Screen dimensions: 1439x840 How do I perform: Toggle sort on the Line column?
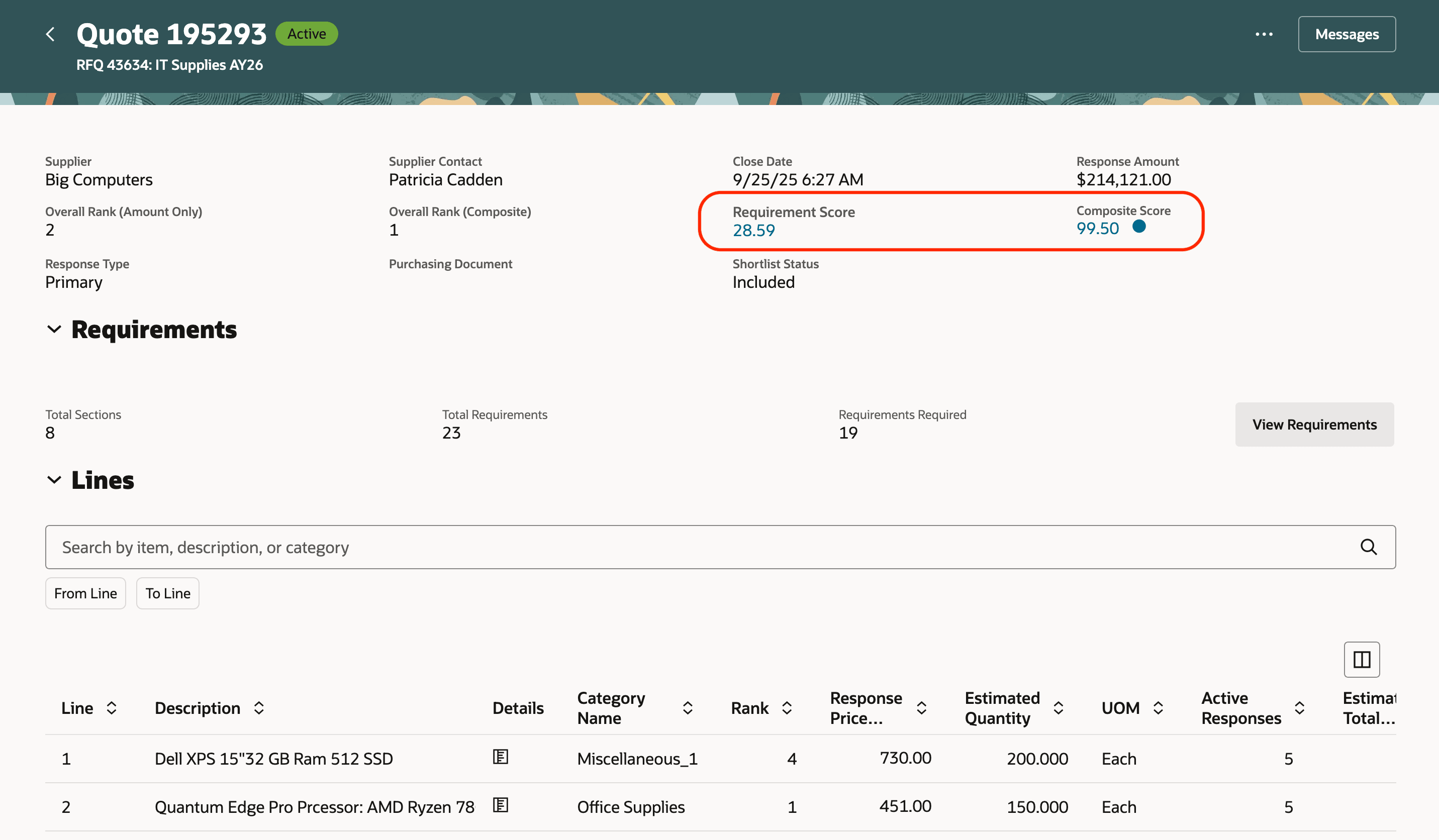(112, 707)
